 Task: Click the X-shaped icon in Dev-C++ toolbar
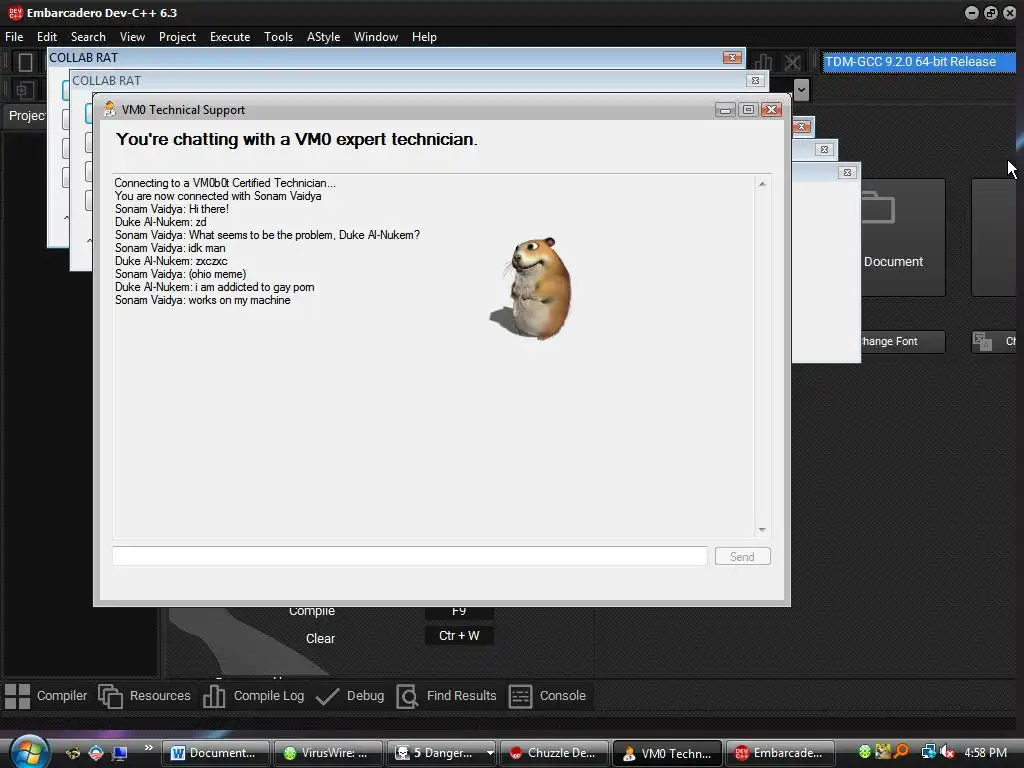792,63
